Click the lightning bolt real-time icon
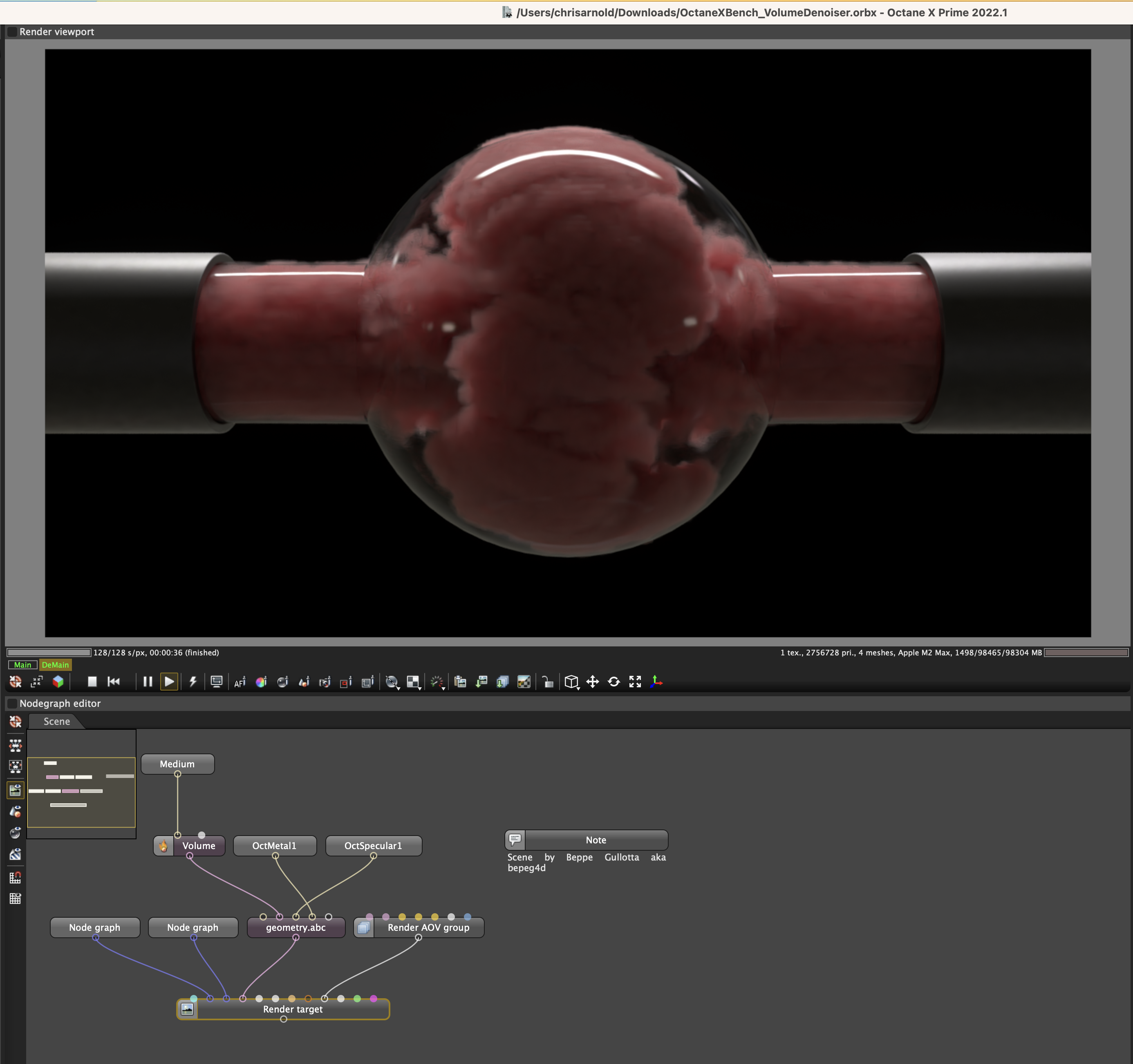 click(193, 682)
